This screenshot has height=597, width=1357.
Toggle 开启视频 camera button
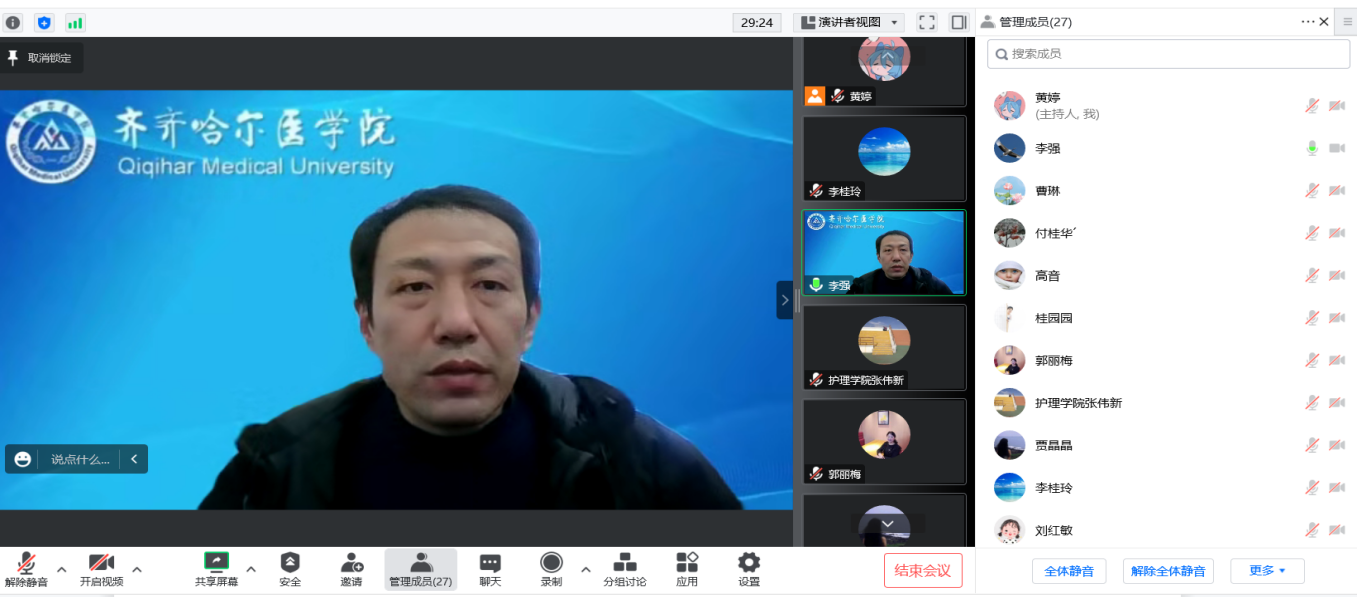[x=101, y=563]
